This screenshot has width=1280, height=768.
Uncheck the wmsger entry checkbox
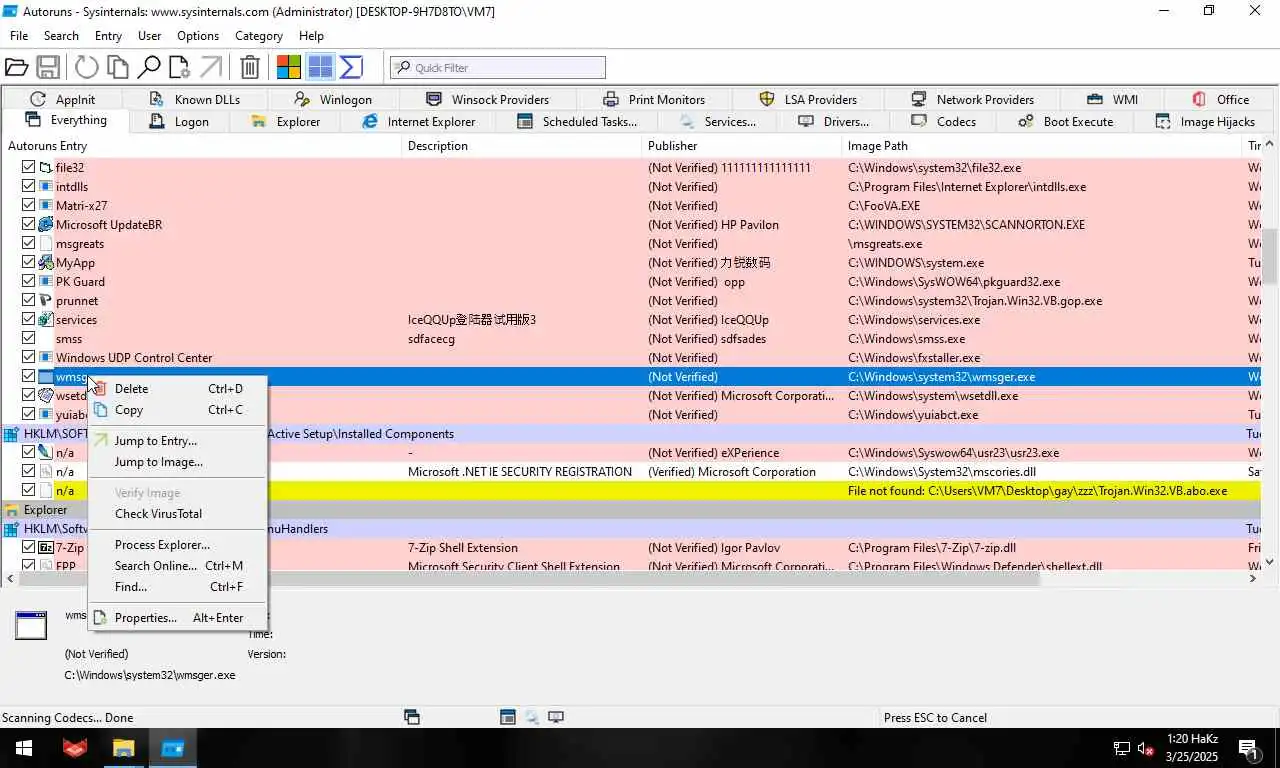tap(29, 377)
